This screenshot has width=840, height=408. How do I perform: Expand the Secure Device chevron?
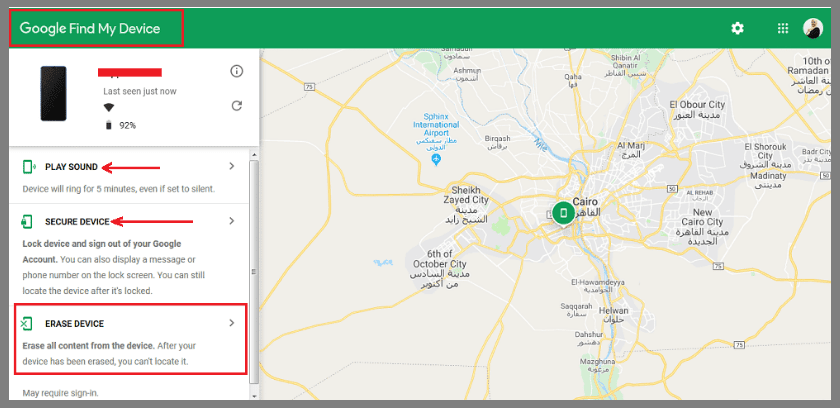pyautogui.click(x=232, y=221)
